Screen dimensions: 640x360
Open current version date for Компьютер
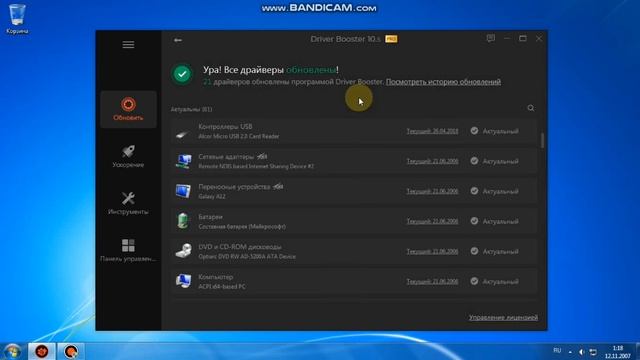[x=432, y=281]
